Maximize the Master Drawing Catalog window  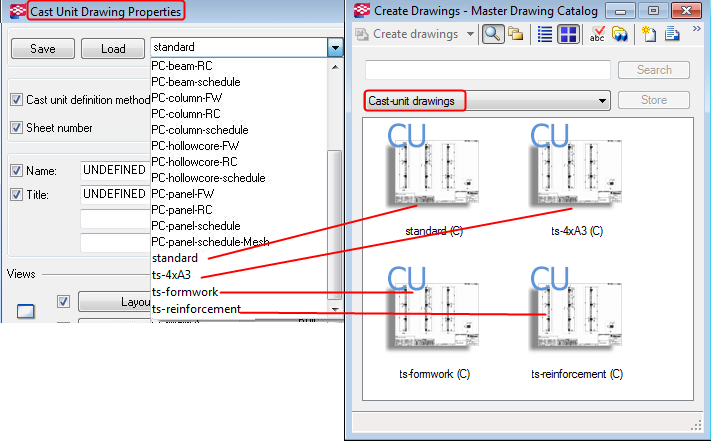[x=653, y=11]
